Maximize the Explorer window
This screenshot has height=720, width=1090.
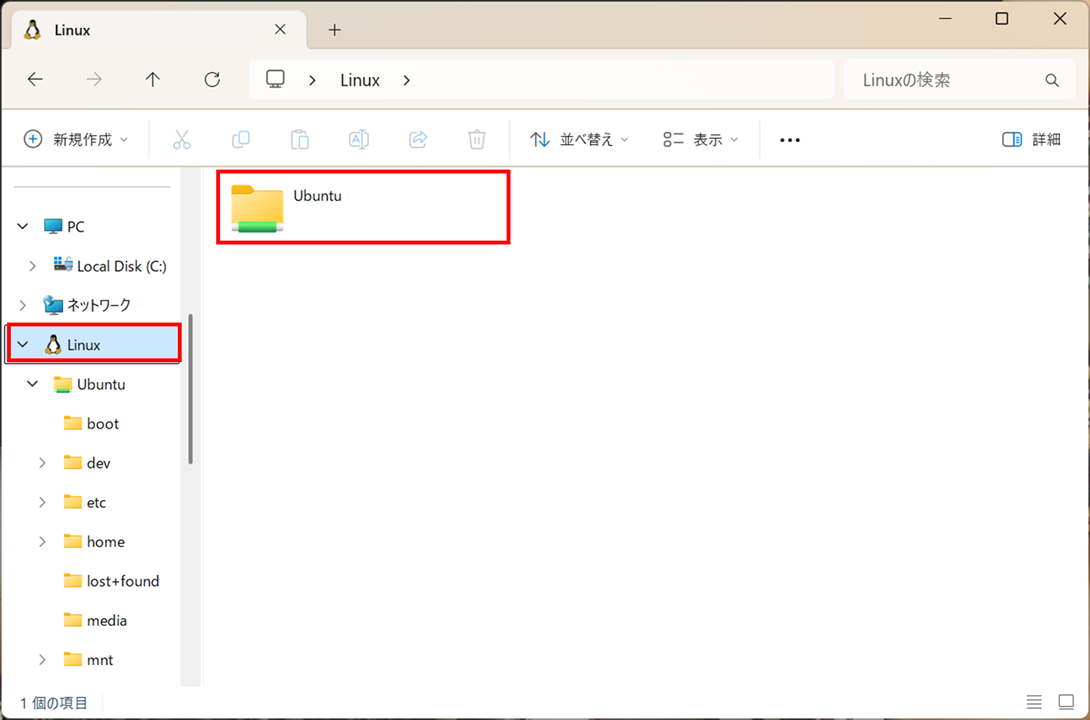coord(1002,19)
